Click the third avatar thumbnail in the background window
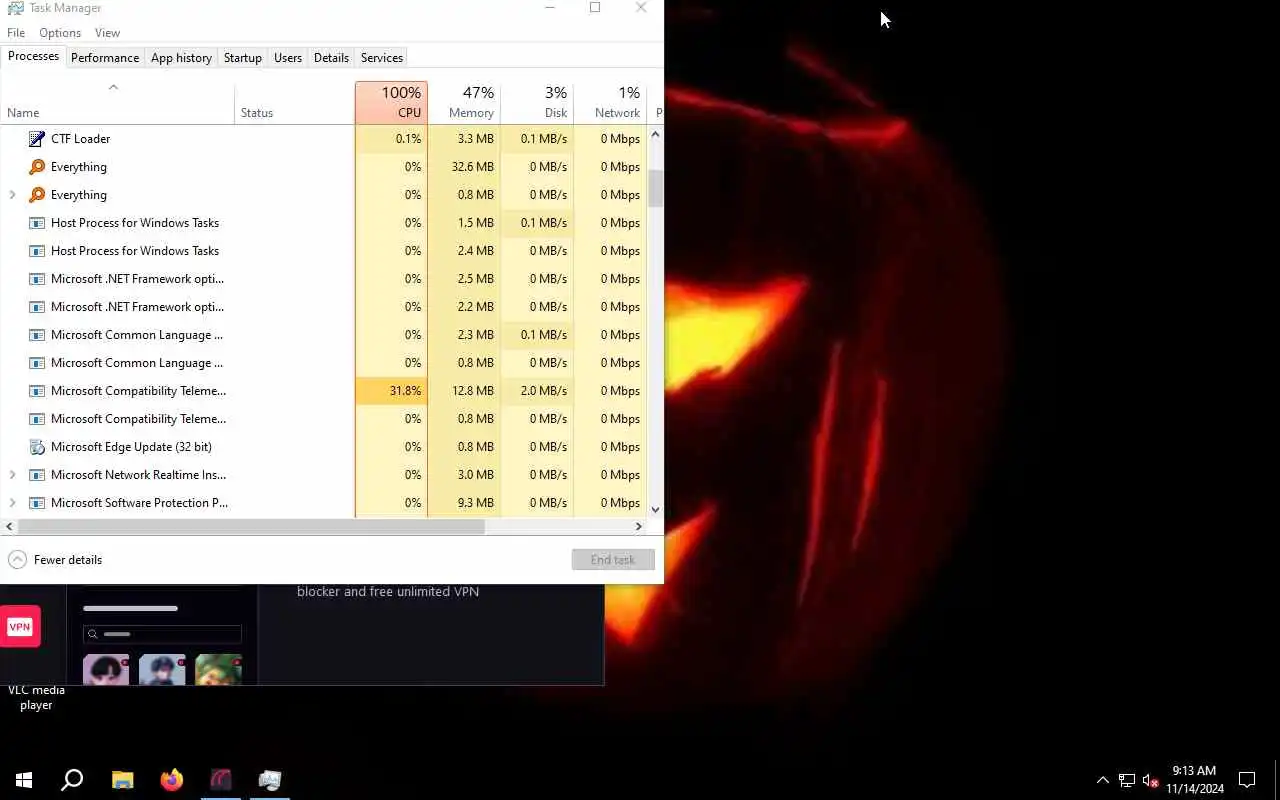The image size is (1280, 800). (x=218, y=669)
